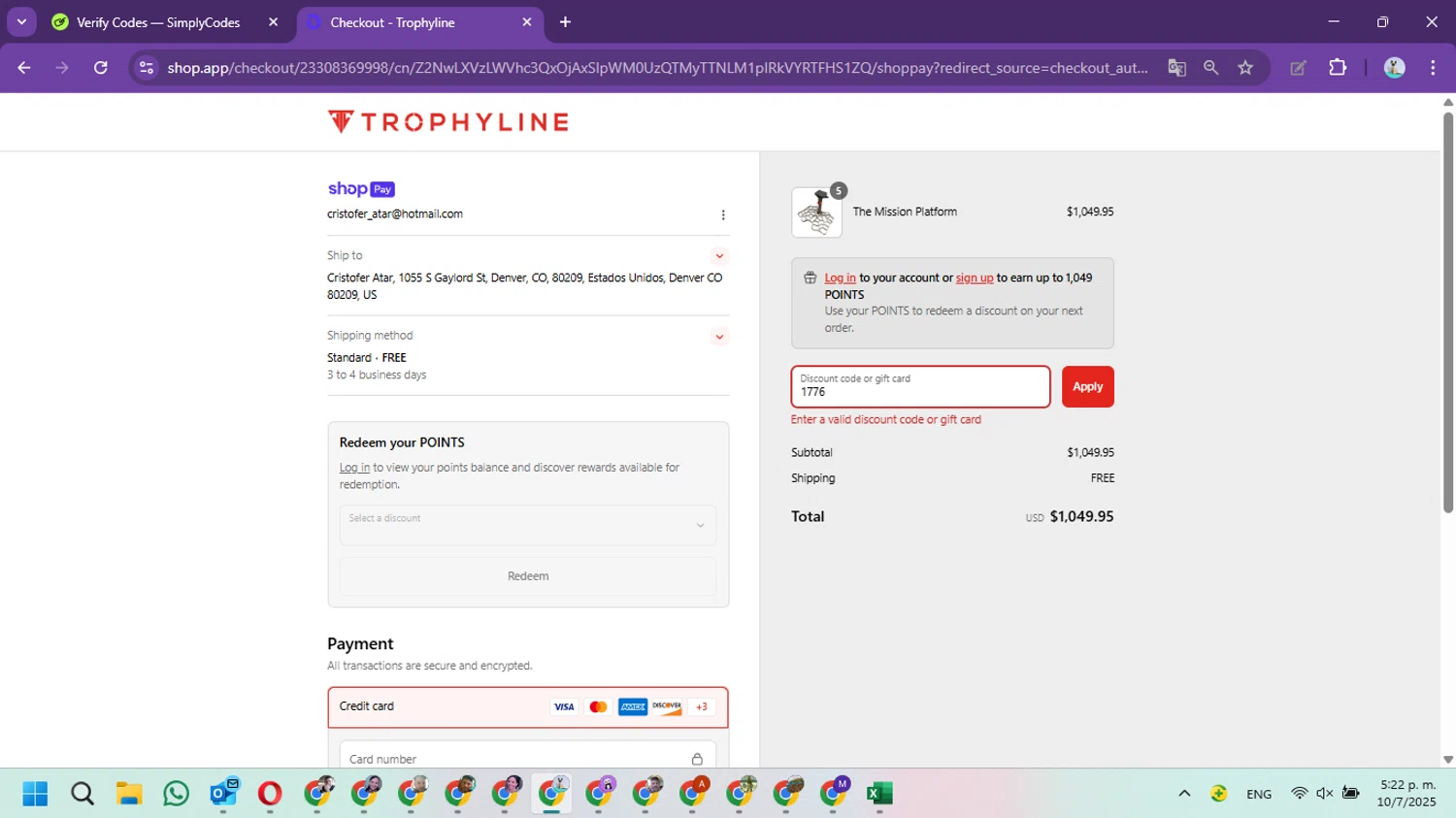Switch to Verify Codes — SimplyCodes tab
The image size is (1456, 818).
pyautogui.click(x=158, y=22)
